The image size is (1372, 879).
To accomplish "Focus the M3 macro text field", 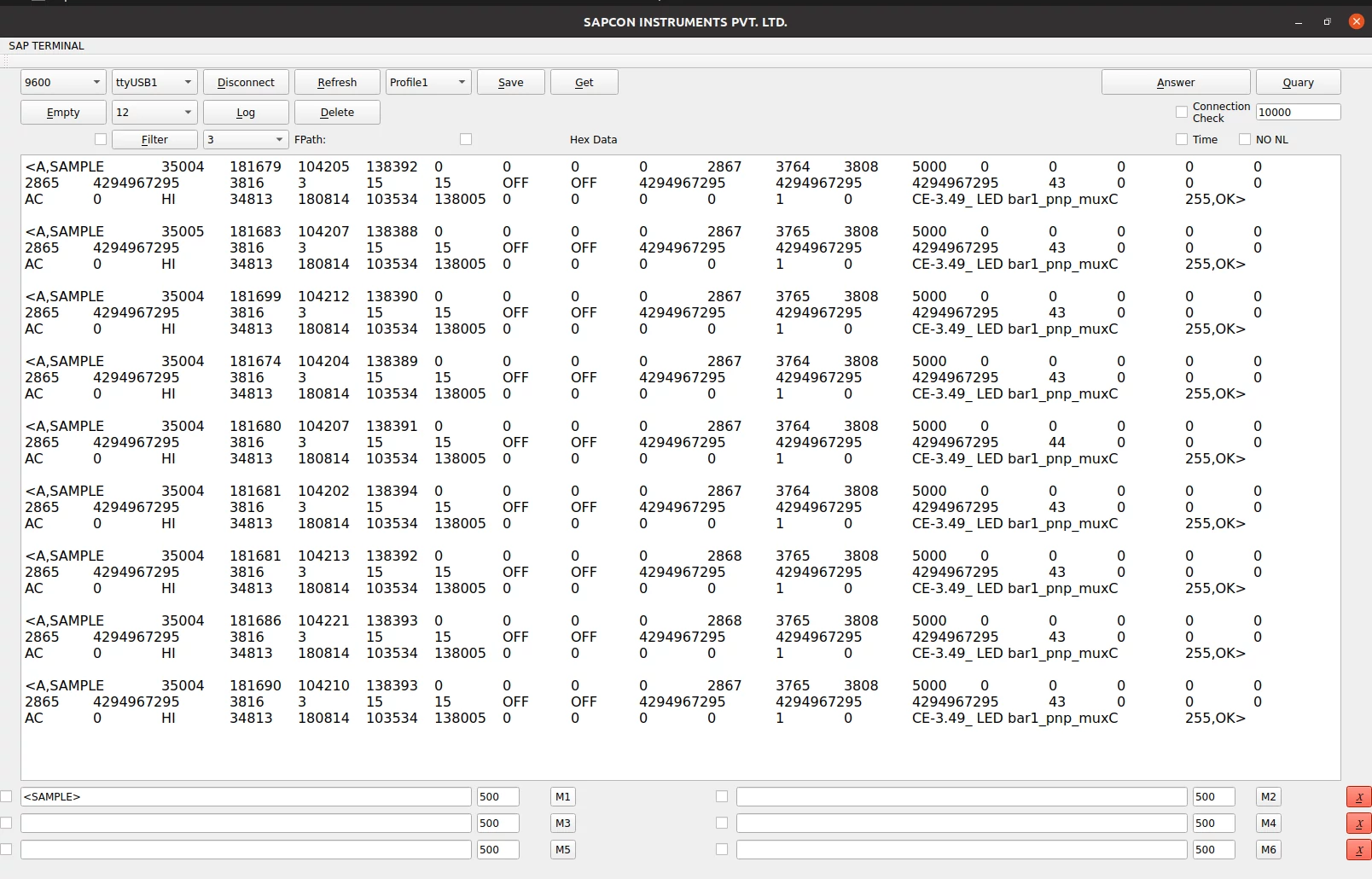I will [x=246, y=823].
